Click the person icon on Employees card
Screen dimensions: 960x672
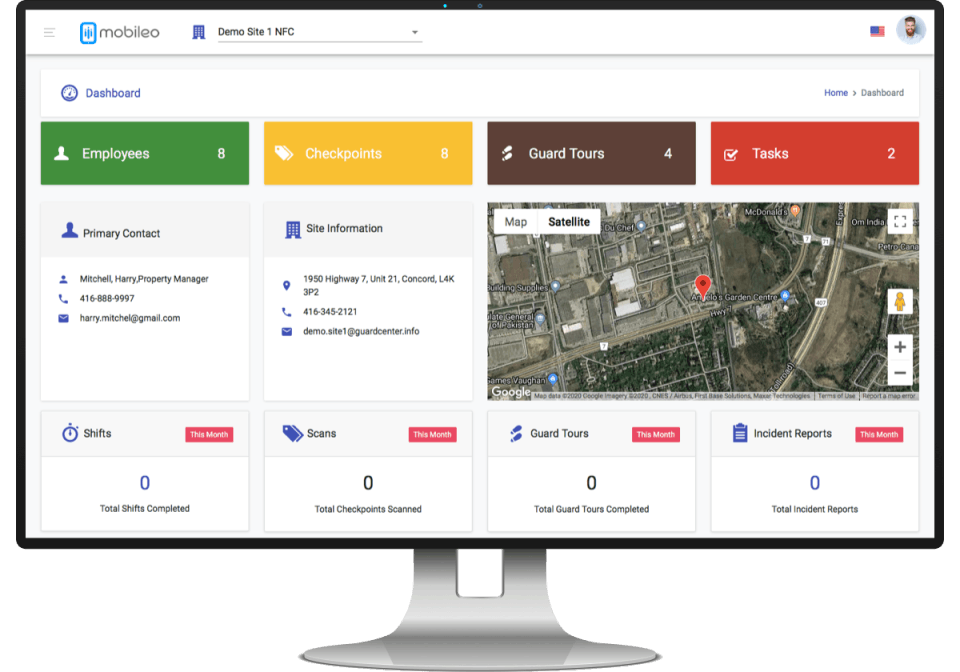61,153
